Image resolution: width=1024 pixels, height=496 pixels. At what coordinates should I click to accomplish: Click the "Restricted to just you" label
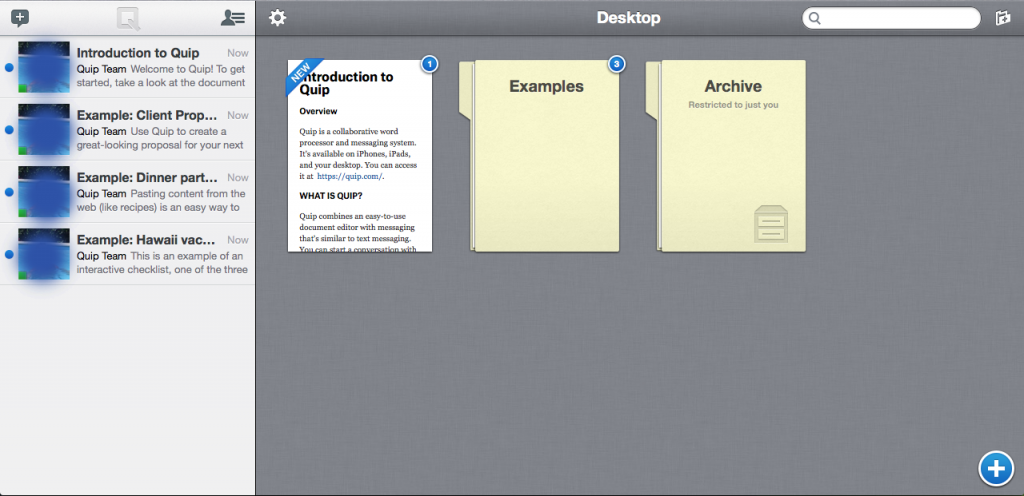(x=733, y=104)
